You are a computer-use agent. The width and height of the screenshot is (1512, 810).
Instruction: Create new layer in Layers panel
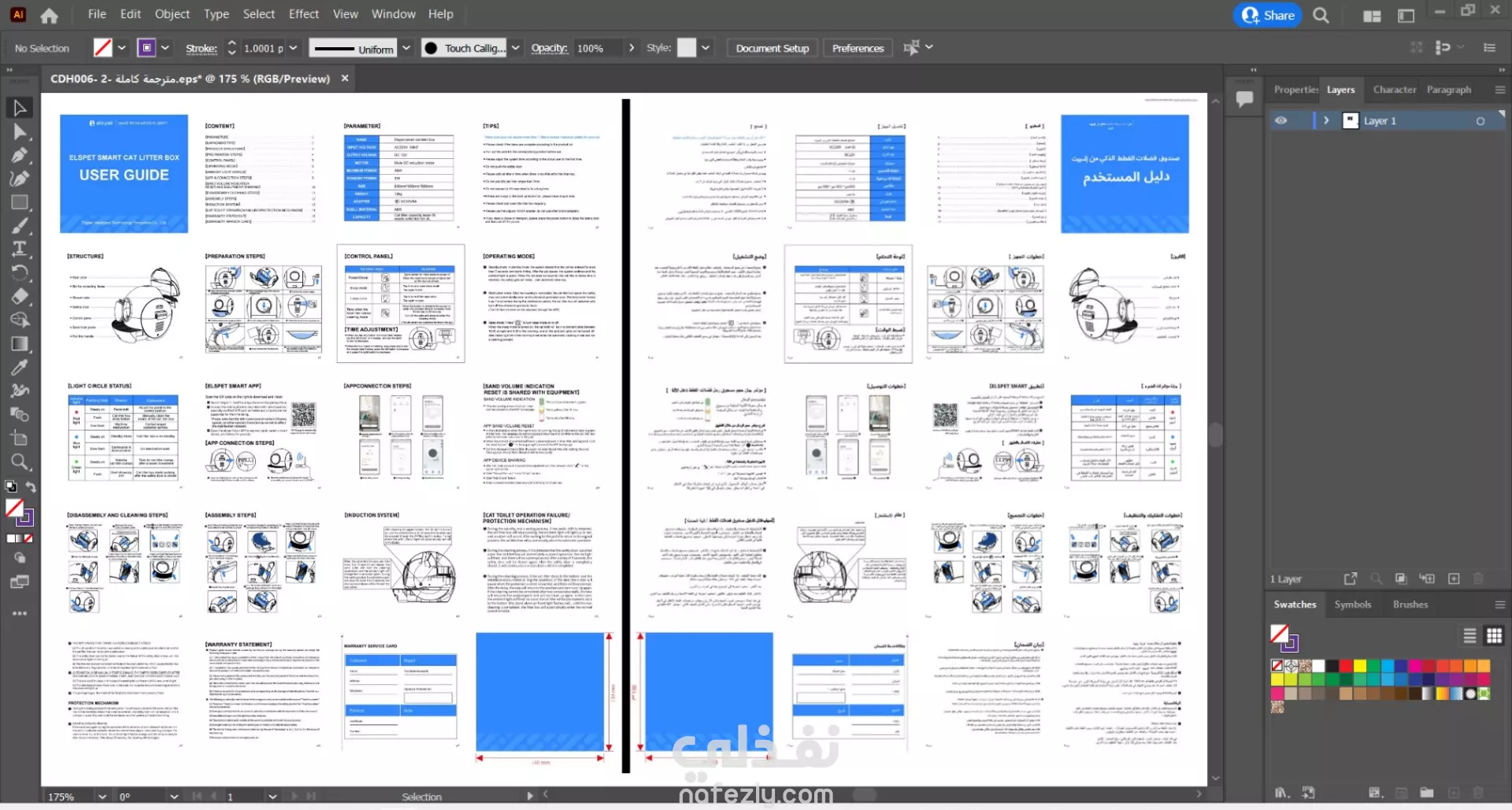[1454, 579]
